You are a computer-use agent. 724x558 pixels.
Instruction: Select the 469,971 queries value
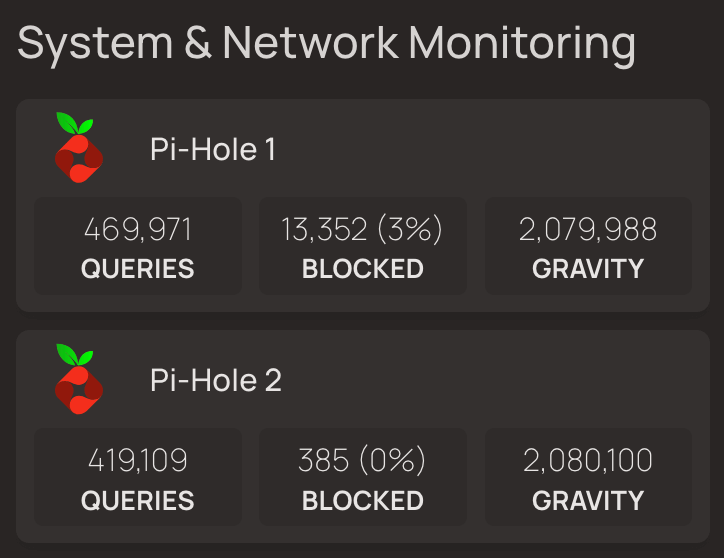click(x=138, y=230)
